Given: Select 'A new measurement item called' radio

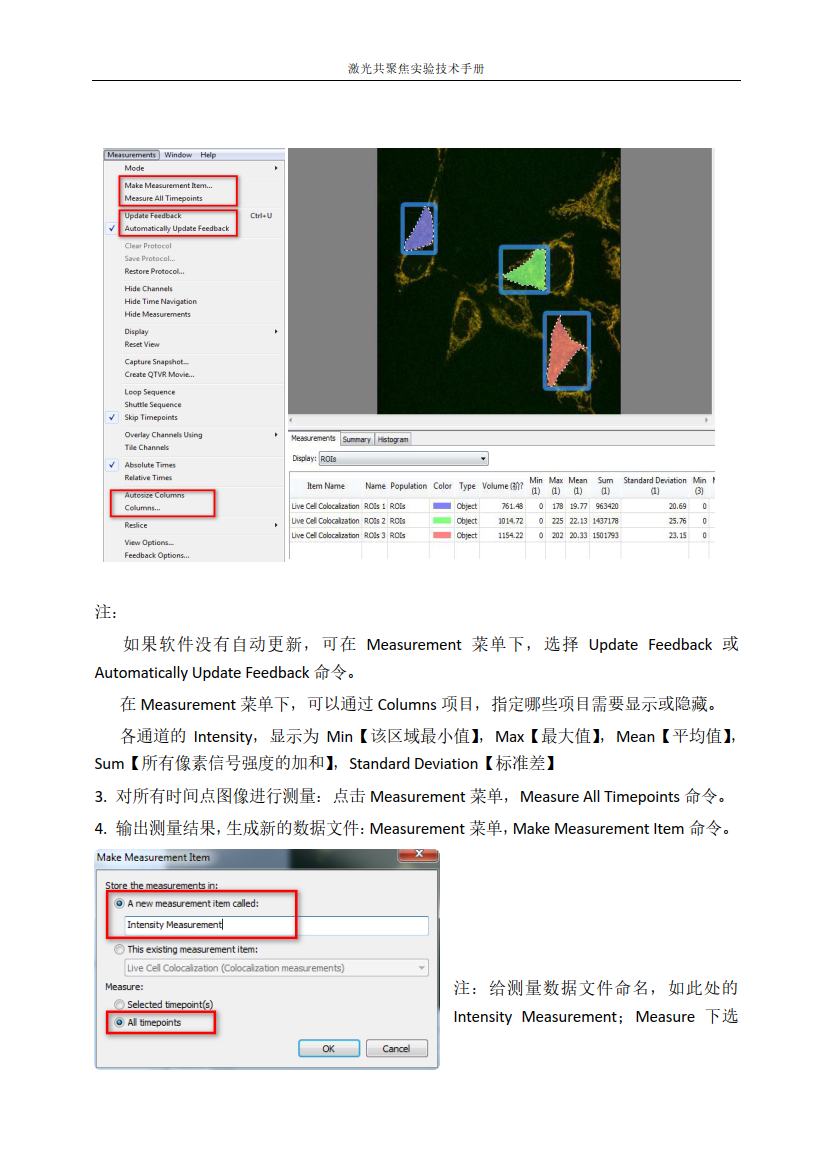Looking at the screenshot, I should [120, 903].
